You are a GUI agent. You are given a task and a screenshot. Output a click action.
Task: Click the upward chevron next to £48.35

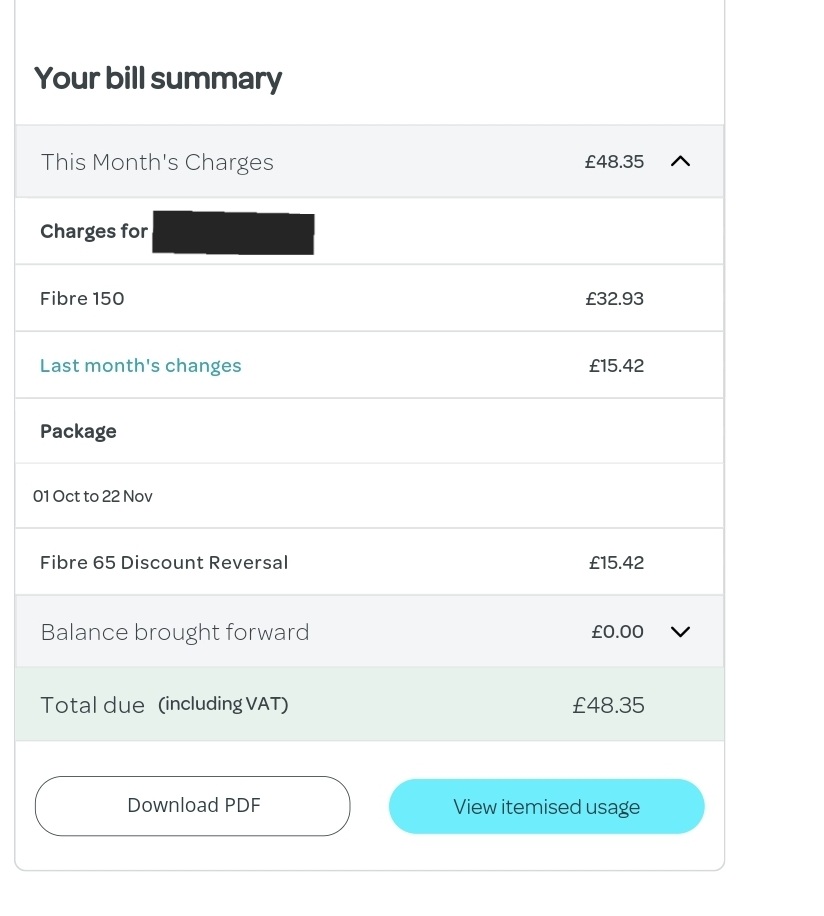681,161
